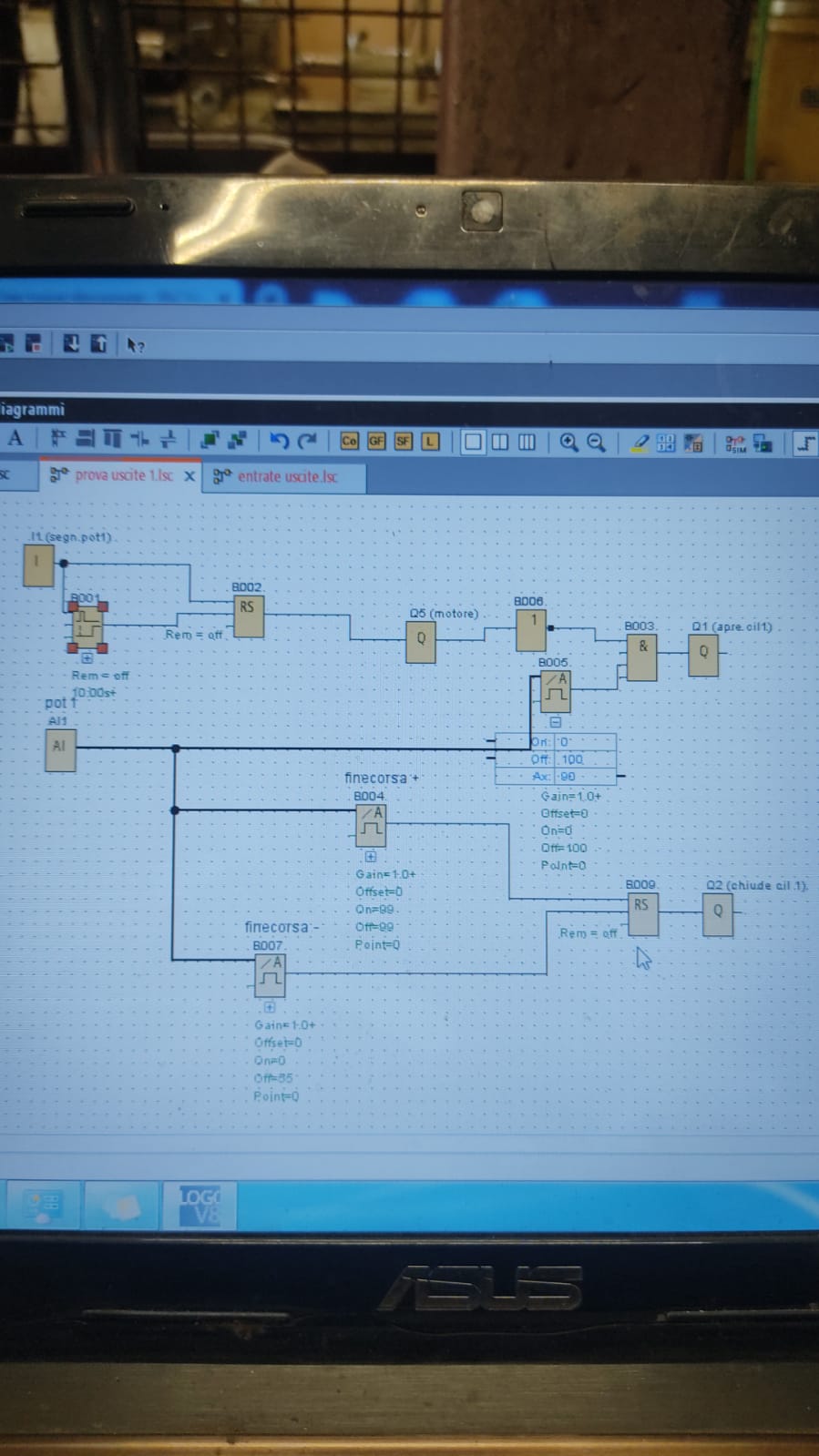Open the SF special functions list
819x1456 pixels.
point(403,442)
